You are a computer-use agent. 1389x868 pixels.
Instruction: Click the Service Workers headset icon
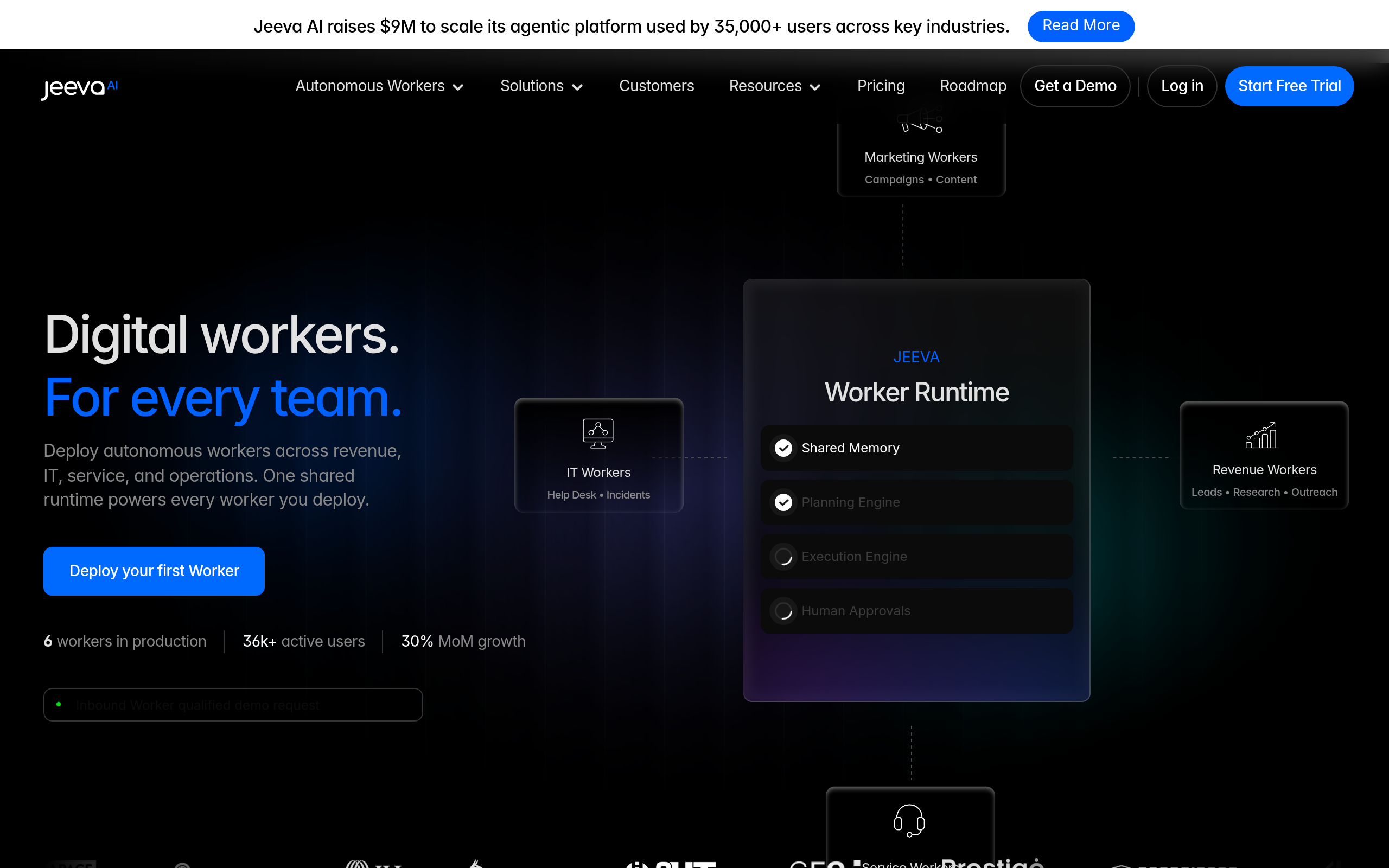(909, 820)
